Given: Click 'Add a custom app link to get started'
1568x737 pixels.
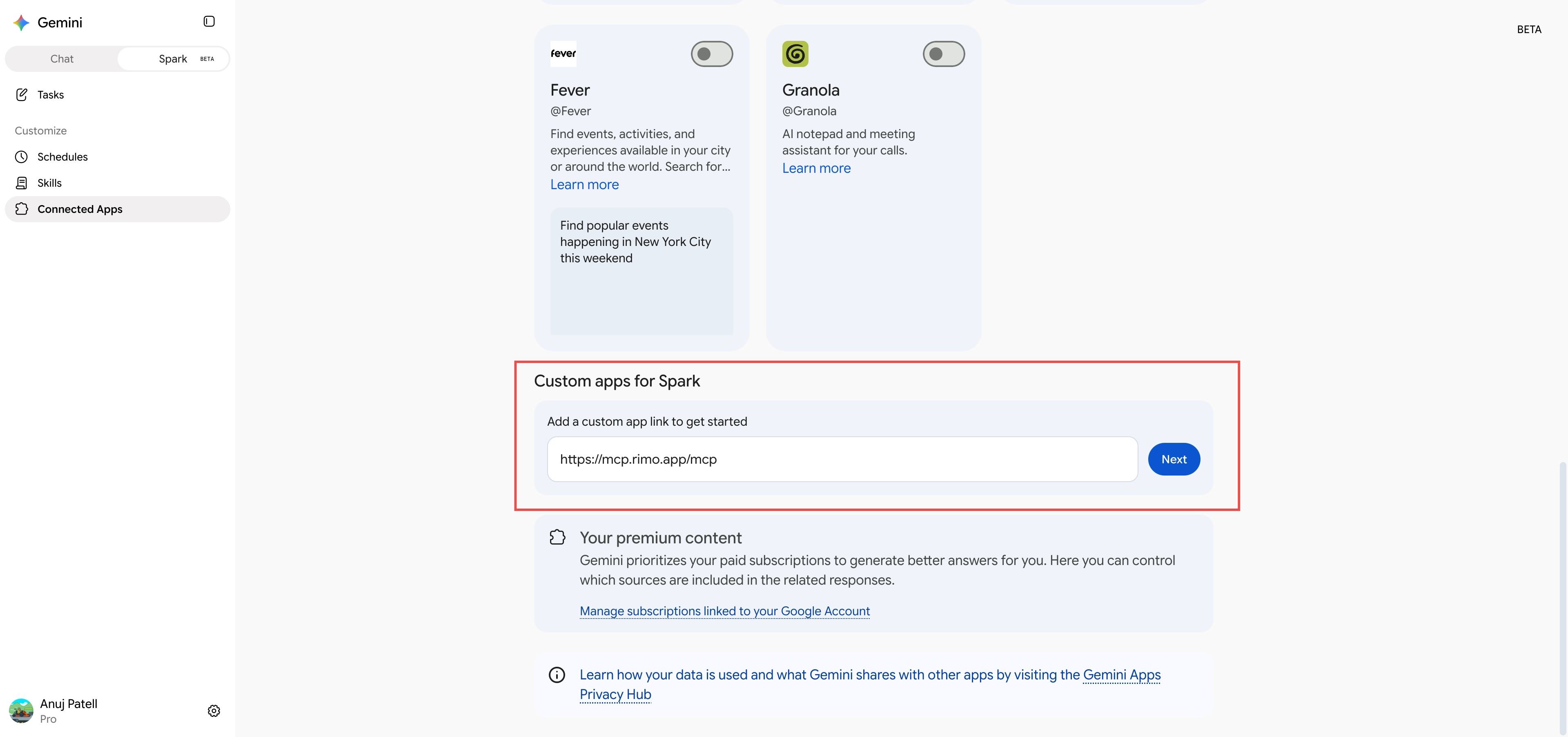Looking at the screenshot, I should click(x=647, y=422).
